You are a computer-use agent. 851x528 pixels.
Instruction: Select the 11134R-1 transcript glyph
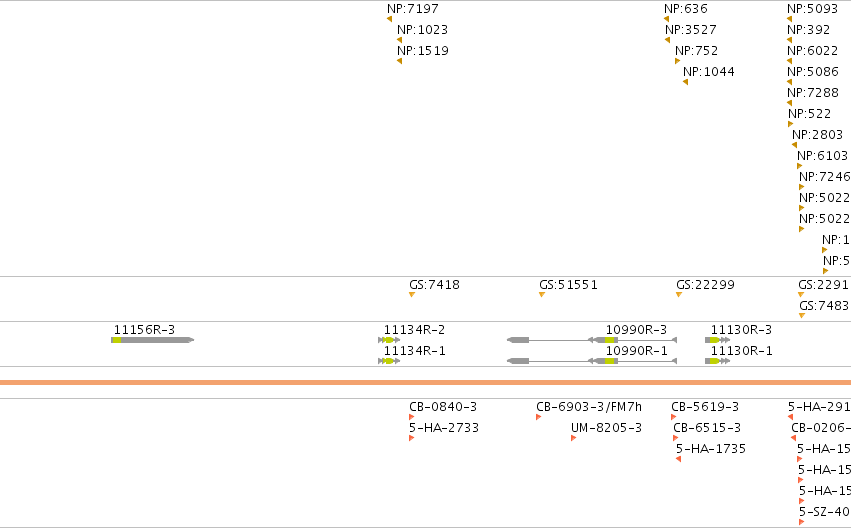pos(389,361)
